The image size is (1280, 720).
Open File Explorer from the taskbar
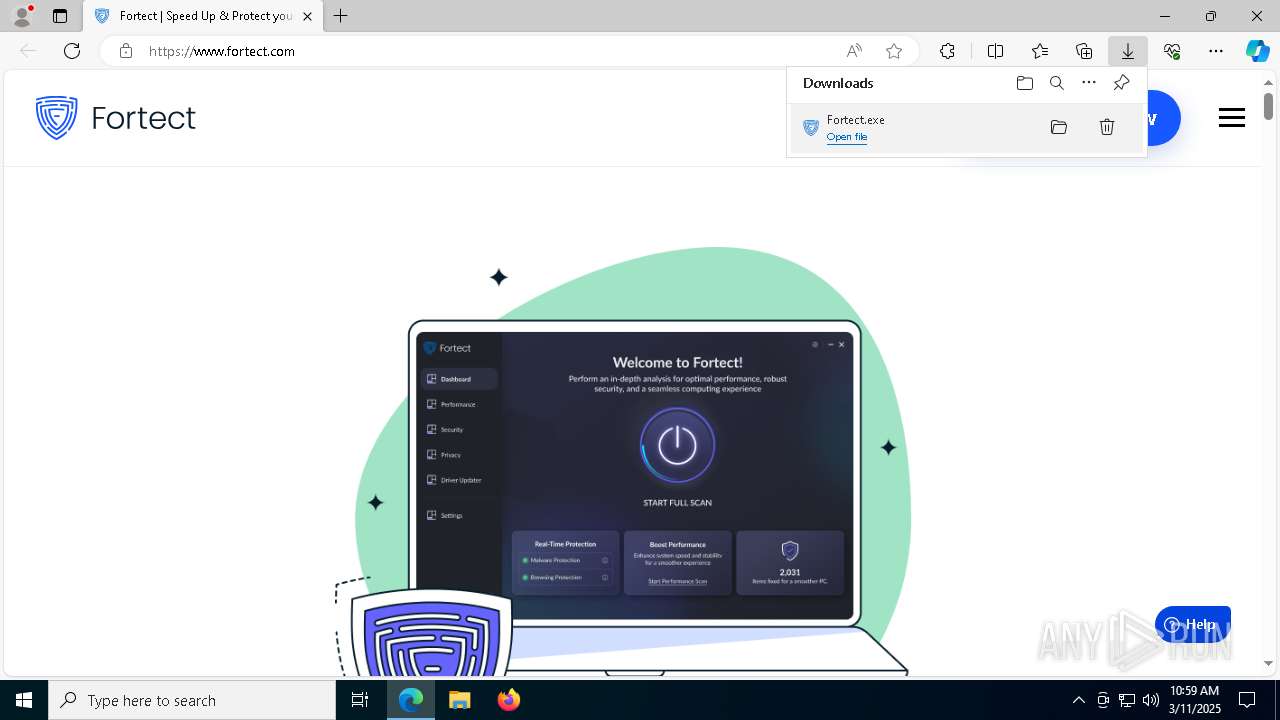(x=459, y=700)
